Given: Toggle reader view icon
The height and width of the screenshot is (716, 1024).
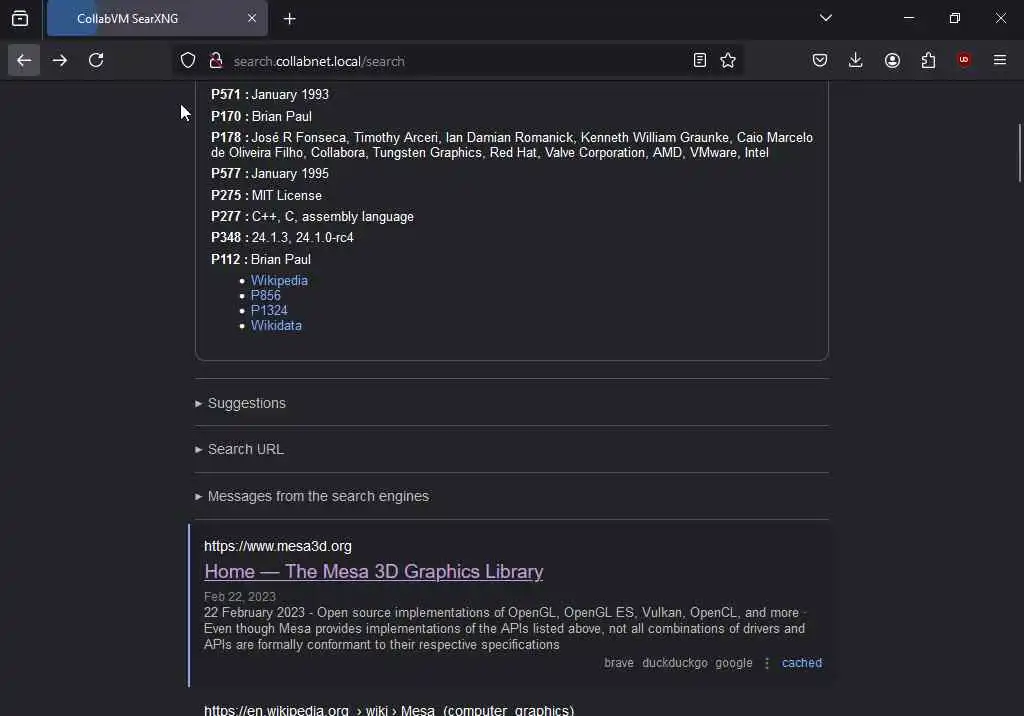Looking at the screenshot, I should pyautogui.click(x=699, y=61).
